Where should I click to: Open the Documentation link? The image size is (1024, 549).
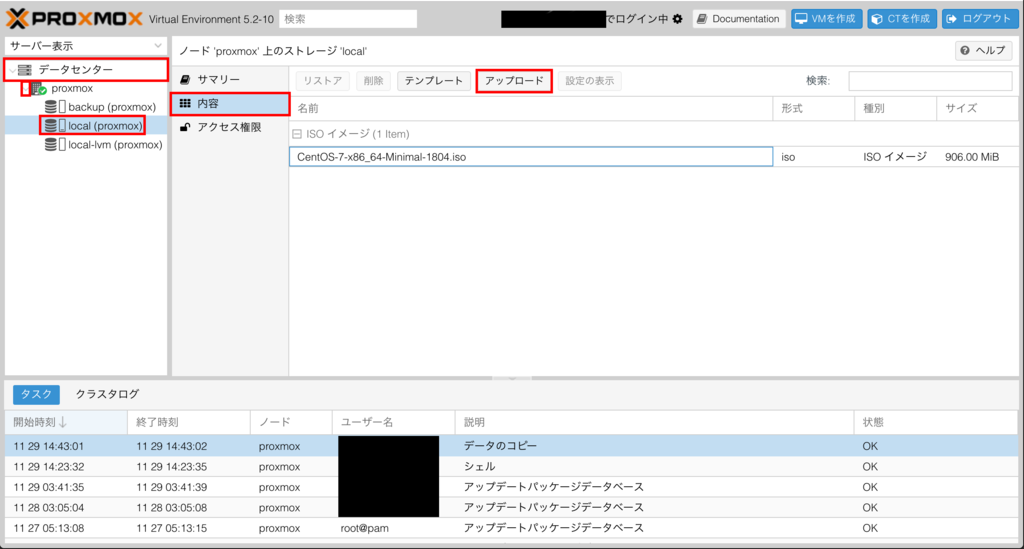click(x=739, y=19)
